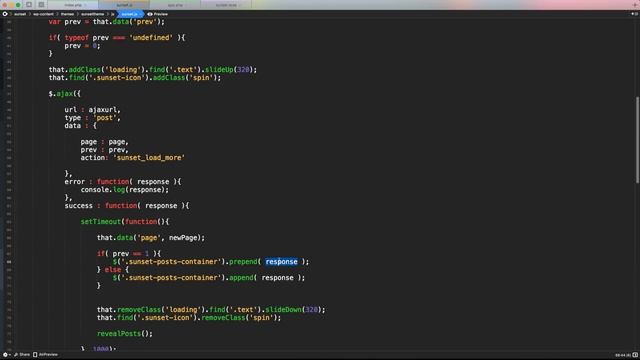Open the sunset.scss file tab

tap(226, 5)
